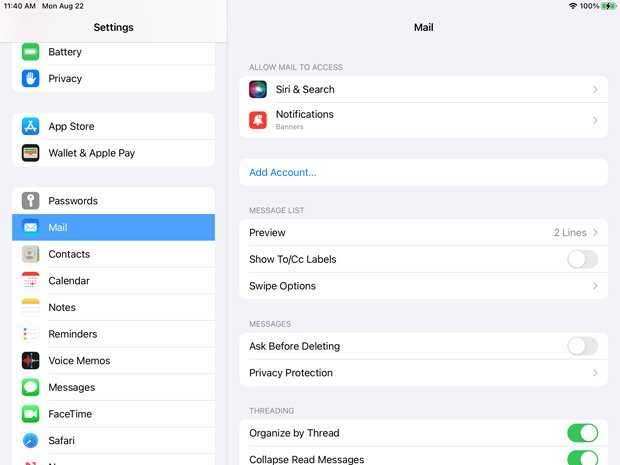Tap the Siri & Search label
The width and height of the screenshot is (620, 465).
click(305, 89)
